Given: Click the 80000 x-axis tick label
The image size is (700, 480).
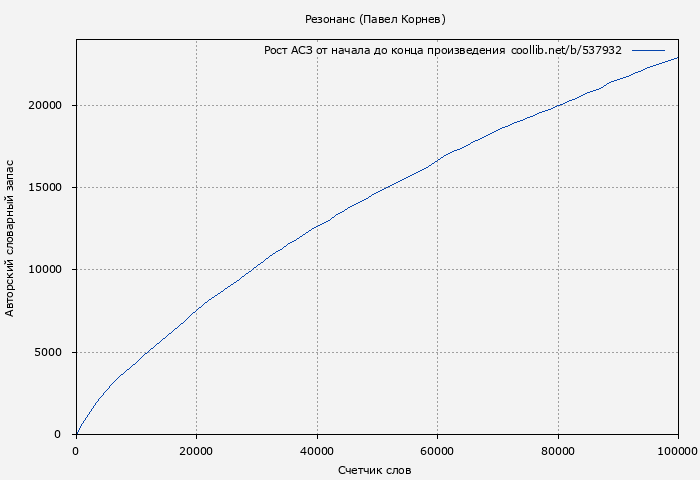Looking at the screenshot, I should click(x=558, y=451).
